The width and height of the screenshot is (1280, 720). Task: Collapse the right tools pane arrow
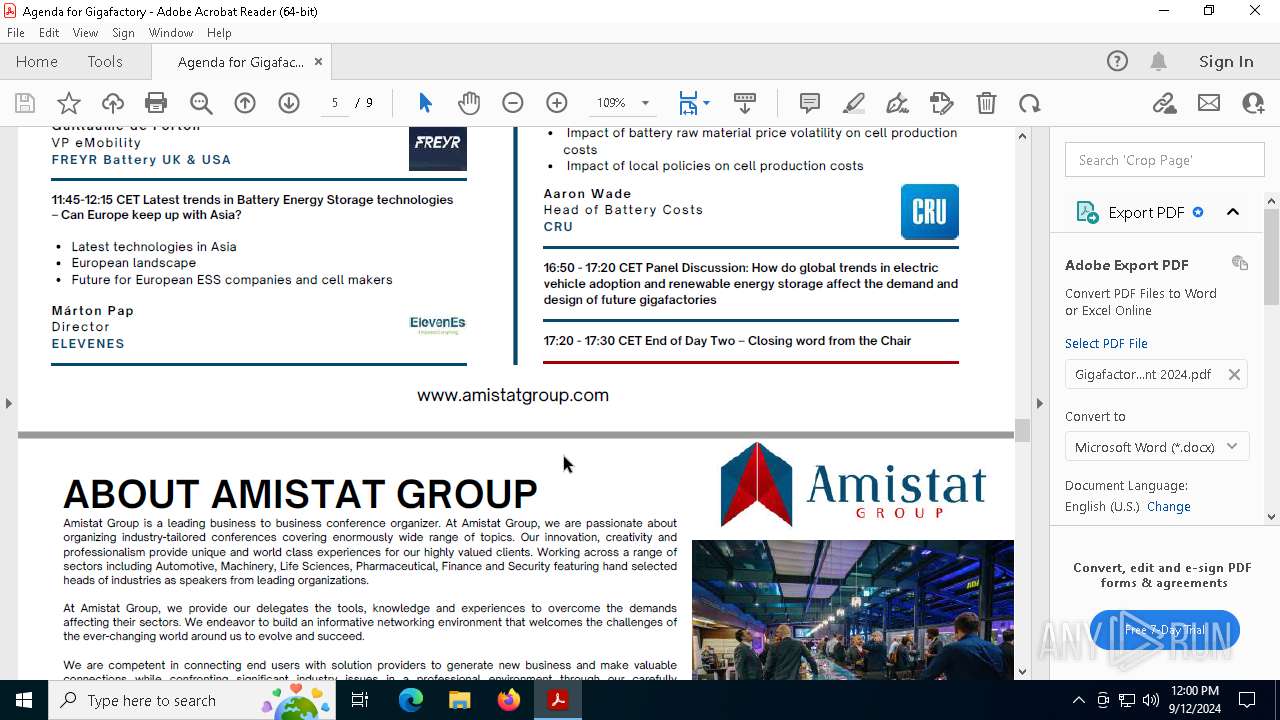coord(1039,403)
